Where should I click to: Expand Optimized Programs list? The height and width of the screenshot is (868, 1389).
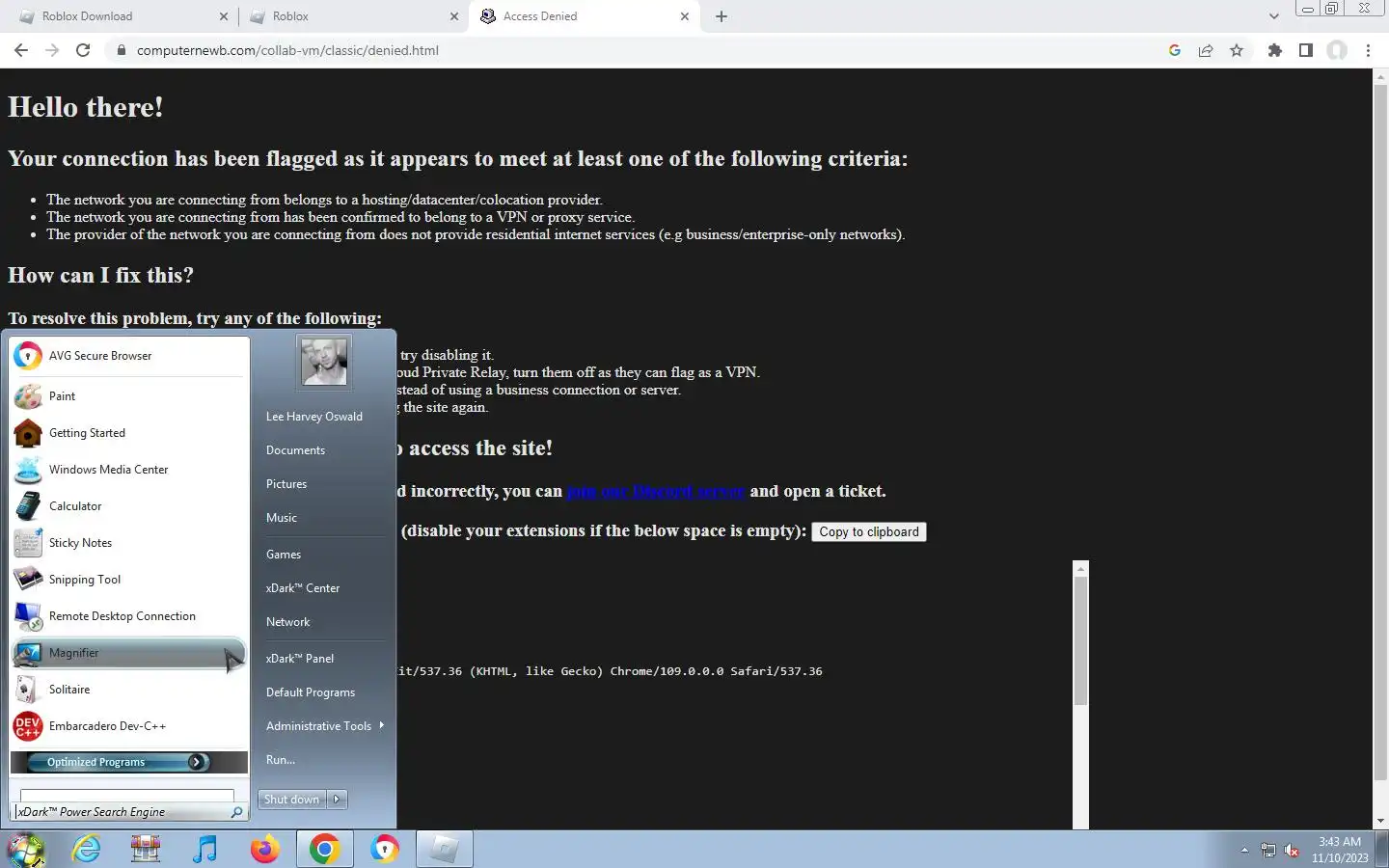pyautogui.click(x=129, y=762)
